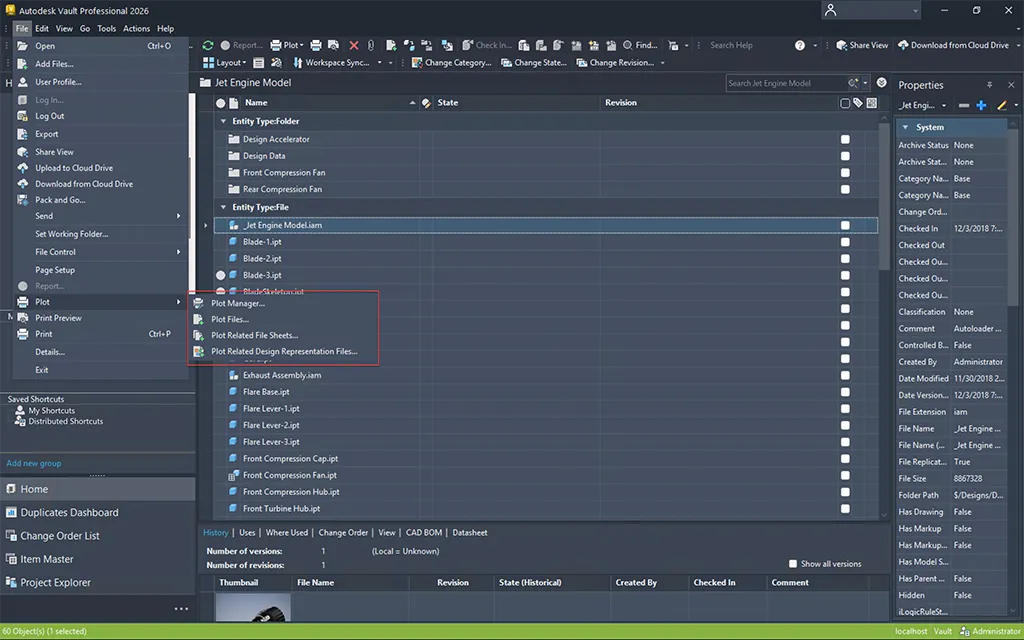The height and width of the screenshot is (640, 1024).
Task: Pin the Properties panel with pushpin icon
Action: click(x=989, y=85)
